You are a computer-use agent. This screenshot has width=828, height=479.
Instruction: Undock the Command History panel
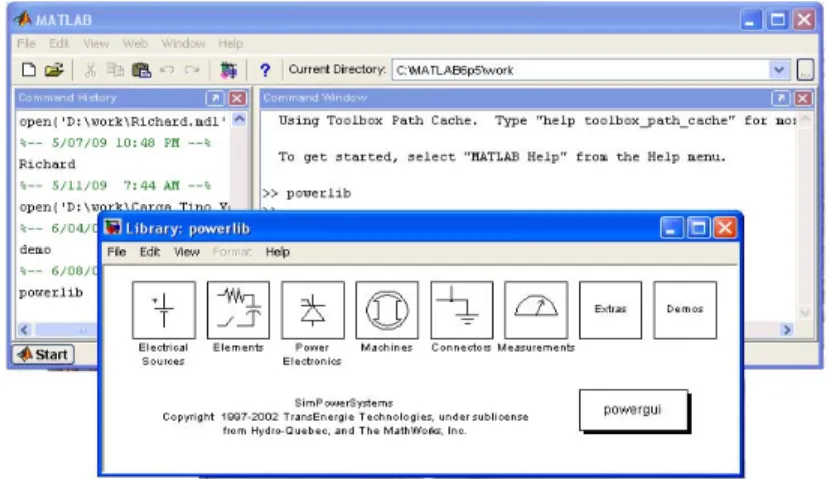click(x=214, y=98)
